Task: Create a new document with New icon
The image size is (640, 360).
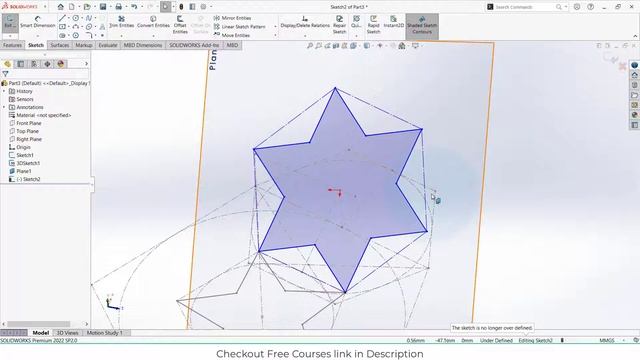Action: tap(71, 7)
